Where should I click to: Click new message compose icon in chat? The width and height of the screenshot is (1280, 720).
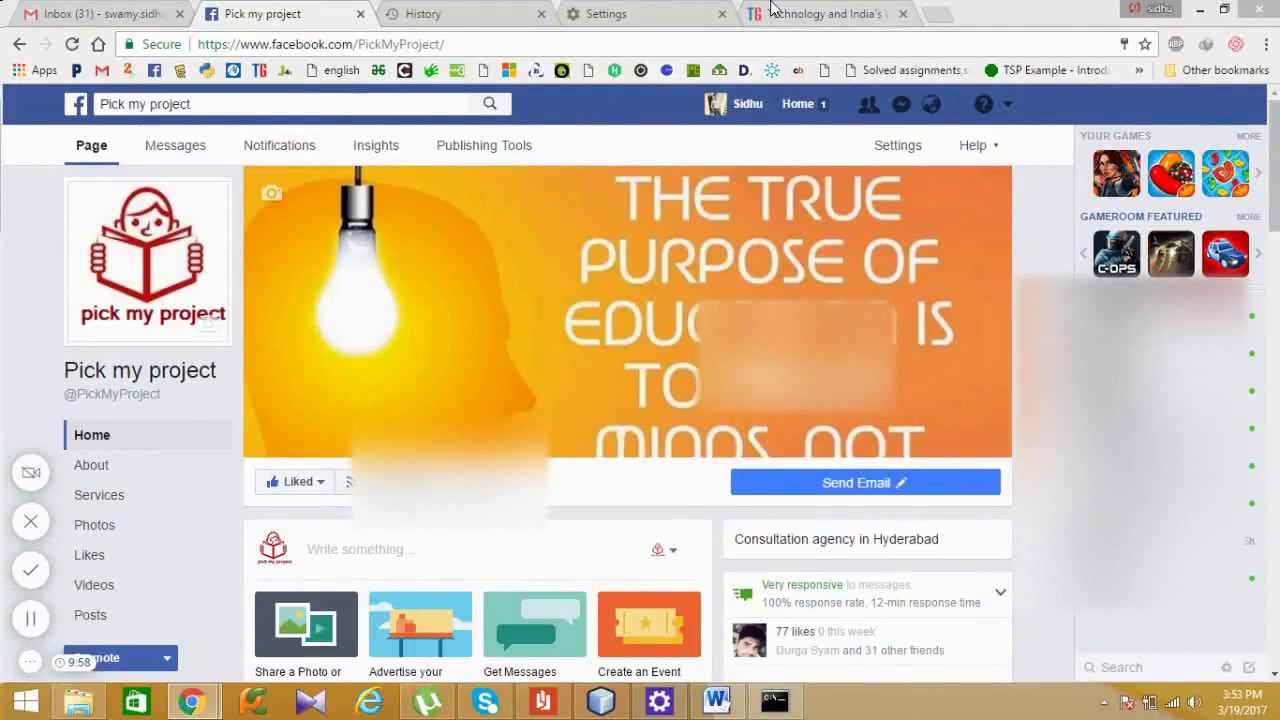click(x=1249, y=668)
